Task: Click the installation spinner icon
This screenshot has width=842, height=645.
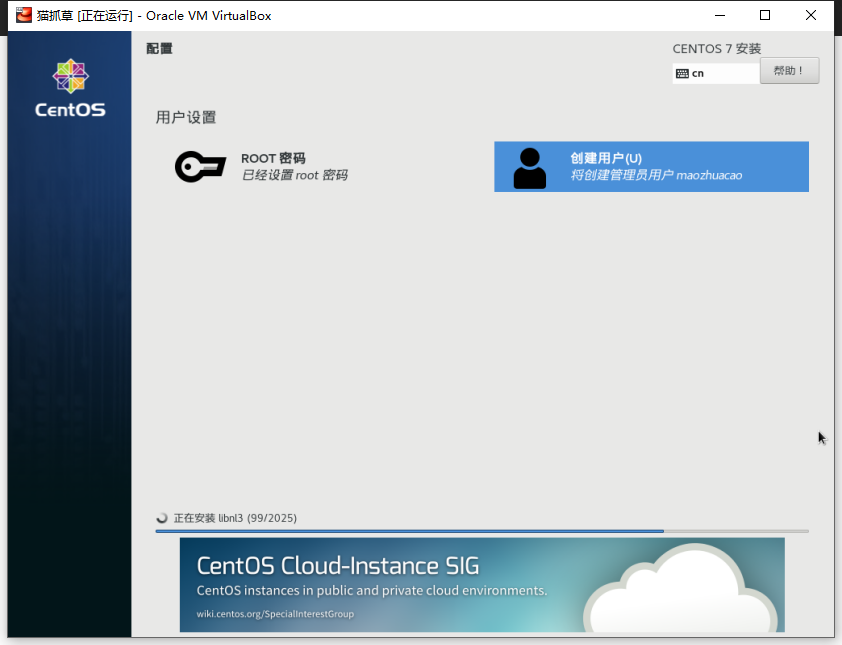Action: (x=162, y=518)
